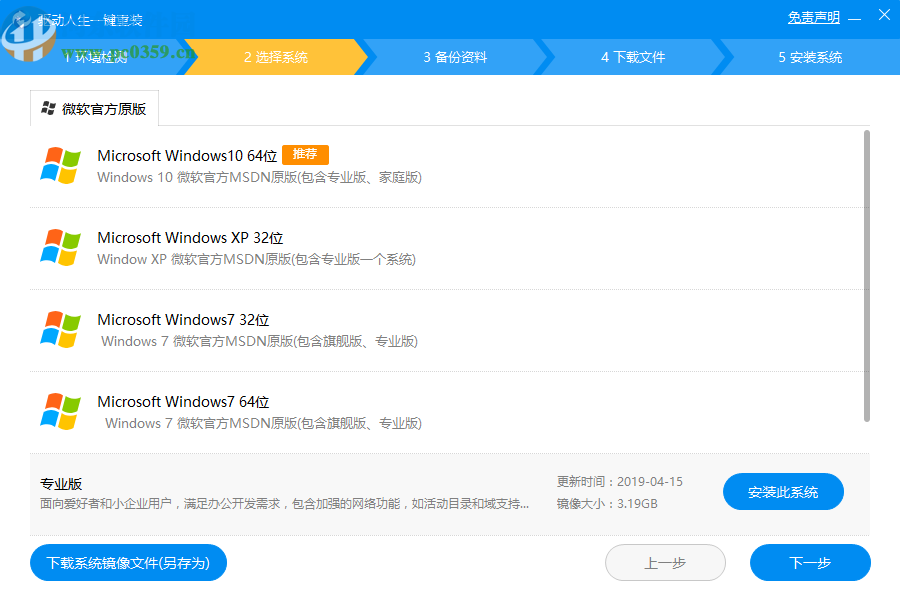Click the 下一步 button
This screenshot has width=900, height=600.
pyautogui.click(x=810, y=562)
